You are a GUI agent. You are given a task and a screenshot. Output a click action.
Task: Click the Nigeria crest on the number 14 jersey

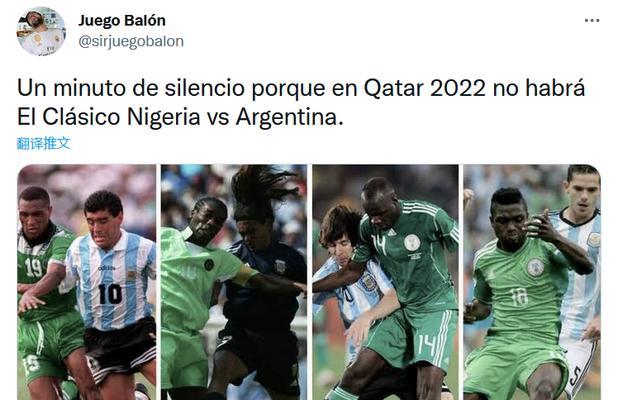pos(412,242)
